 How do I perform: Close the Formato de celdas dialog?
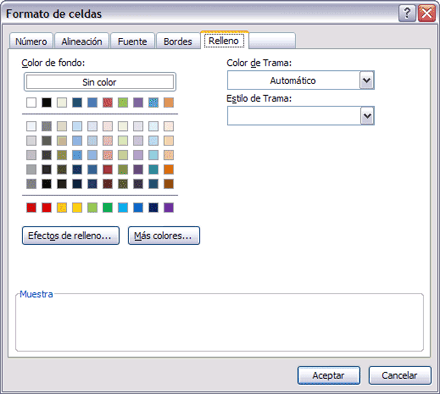[x=427, y=13]
